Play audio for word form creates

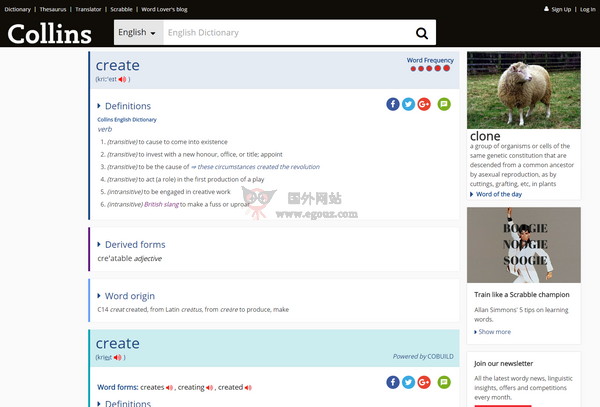pyautogui.click(x=169, y=387)
